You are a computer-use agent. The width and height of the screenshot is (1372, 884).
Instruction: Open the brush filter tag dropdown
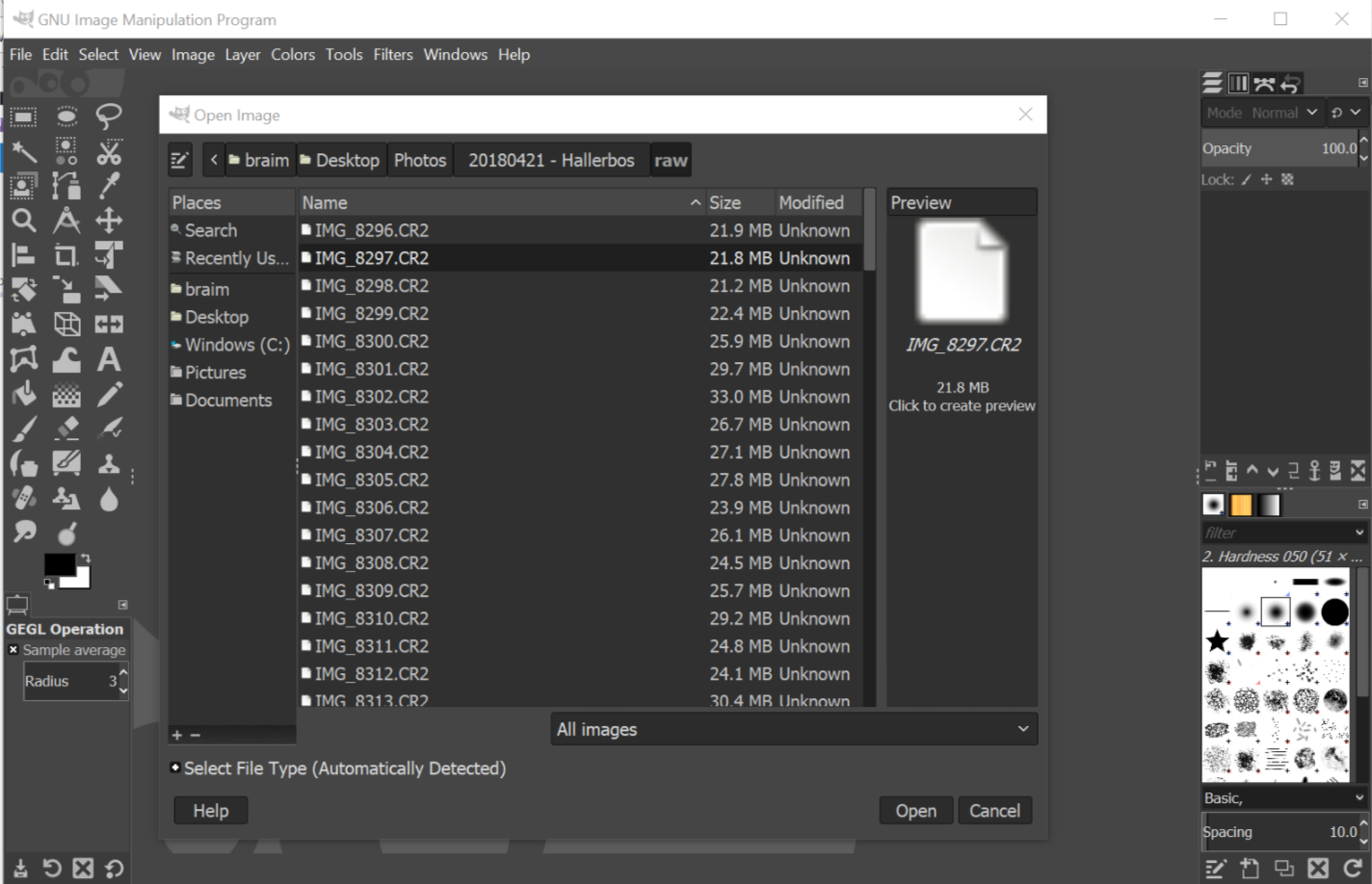(1359, 533)
